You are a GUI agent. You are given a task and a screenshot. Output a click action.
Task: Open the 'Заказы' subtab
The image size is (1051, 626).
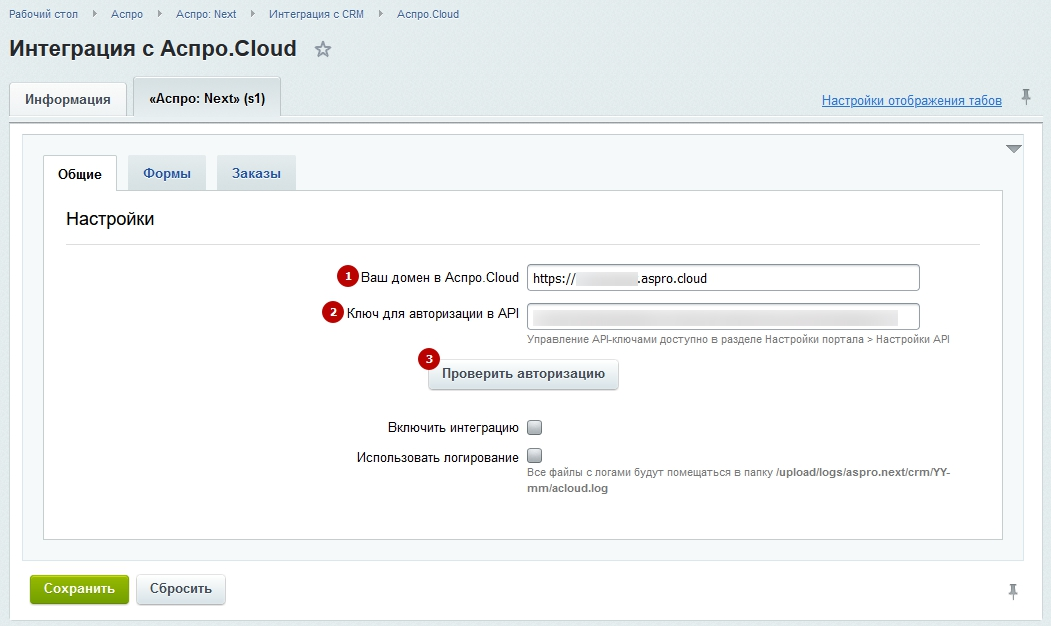click(256, 174)
